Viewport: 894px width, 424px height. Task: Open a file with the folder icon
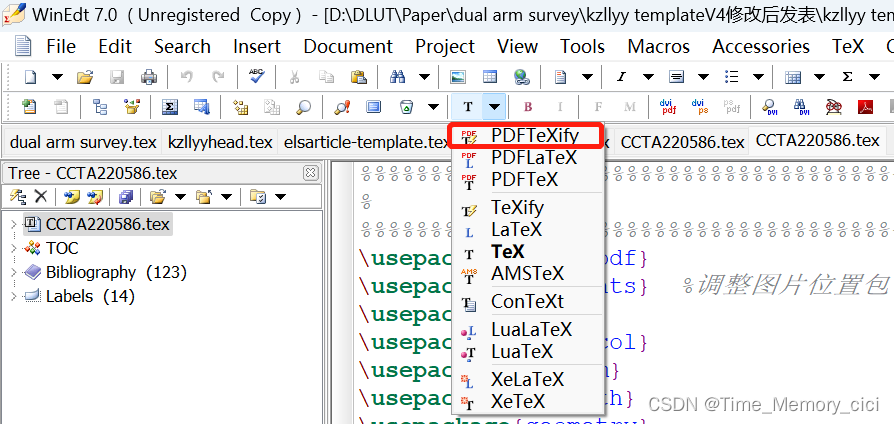point(85,76)
